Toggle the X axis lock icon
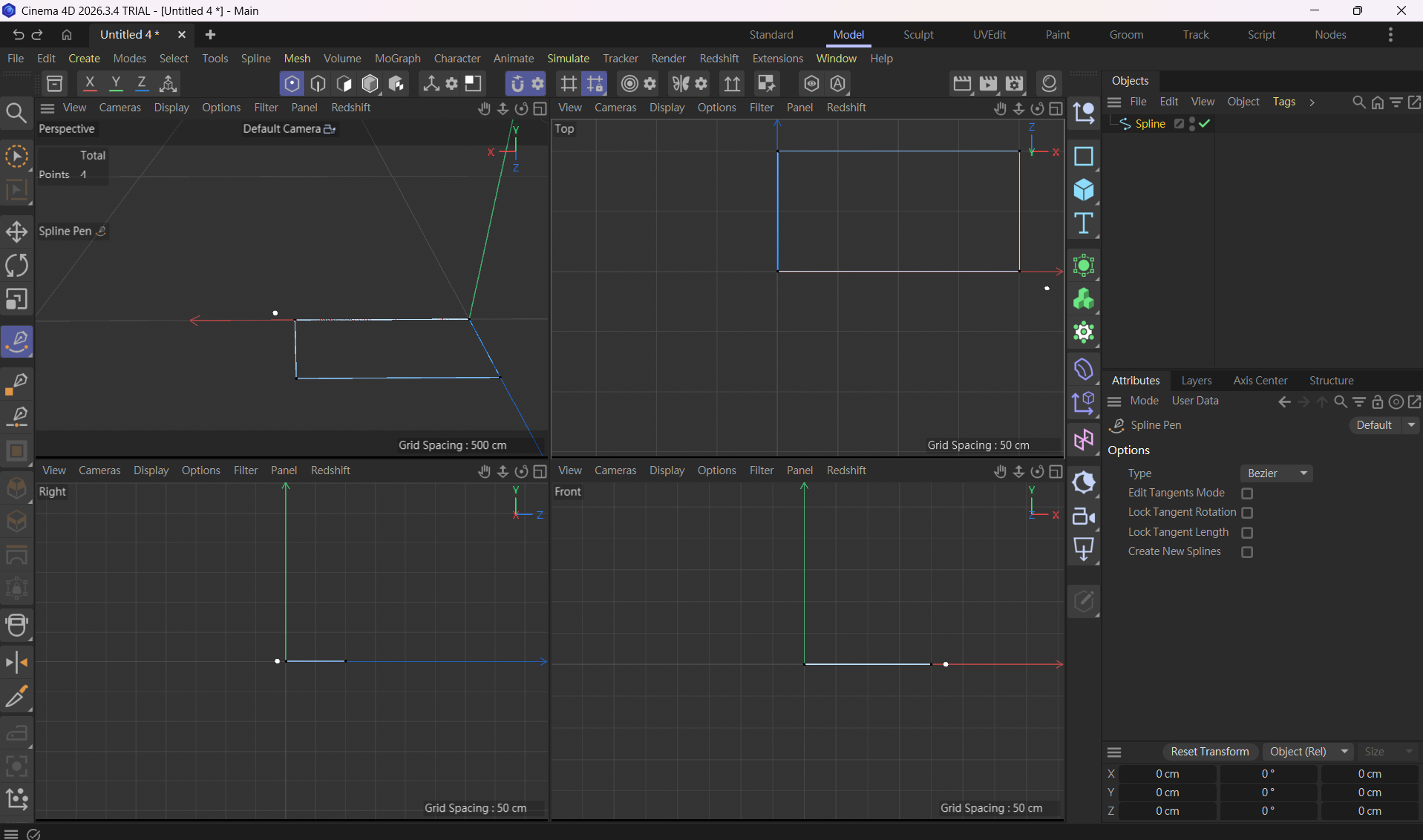1423x840 pixels. 90,84
